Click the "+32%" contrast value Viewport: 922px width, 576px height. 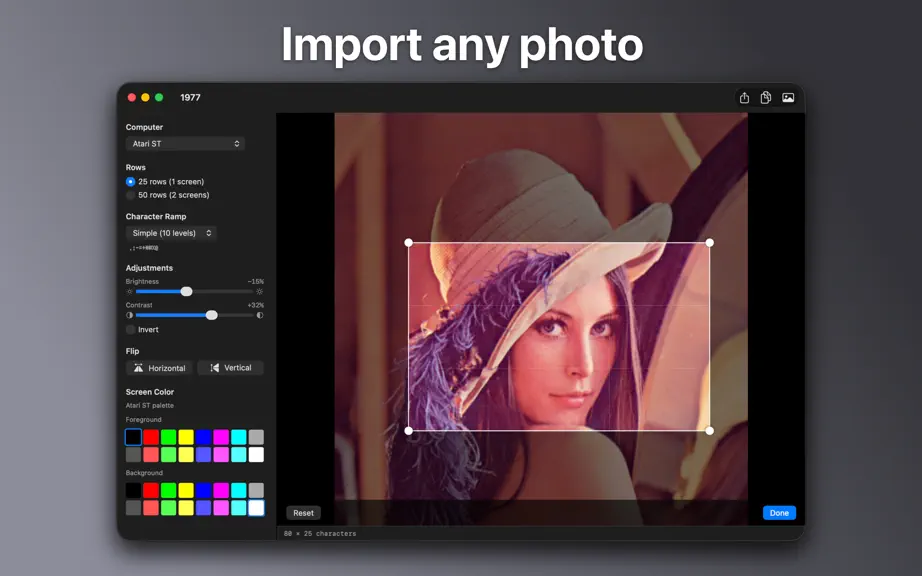256,305
